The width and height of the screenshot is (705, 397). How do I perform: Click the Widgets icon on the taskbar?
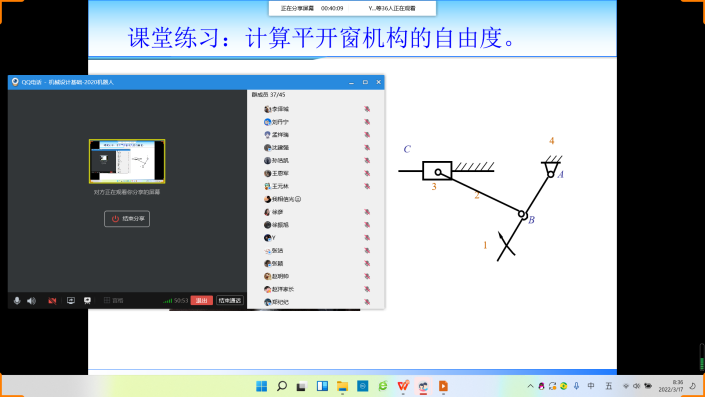click(322, 386)
